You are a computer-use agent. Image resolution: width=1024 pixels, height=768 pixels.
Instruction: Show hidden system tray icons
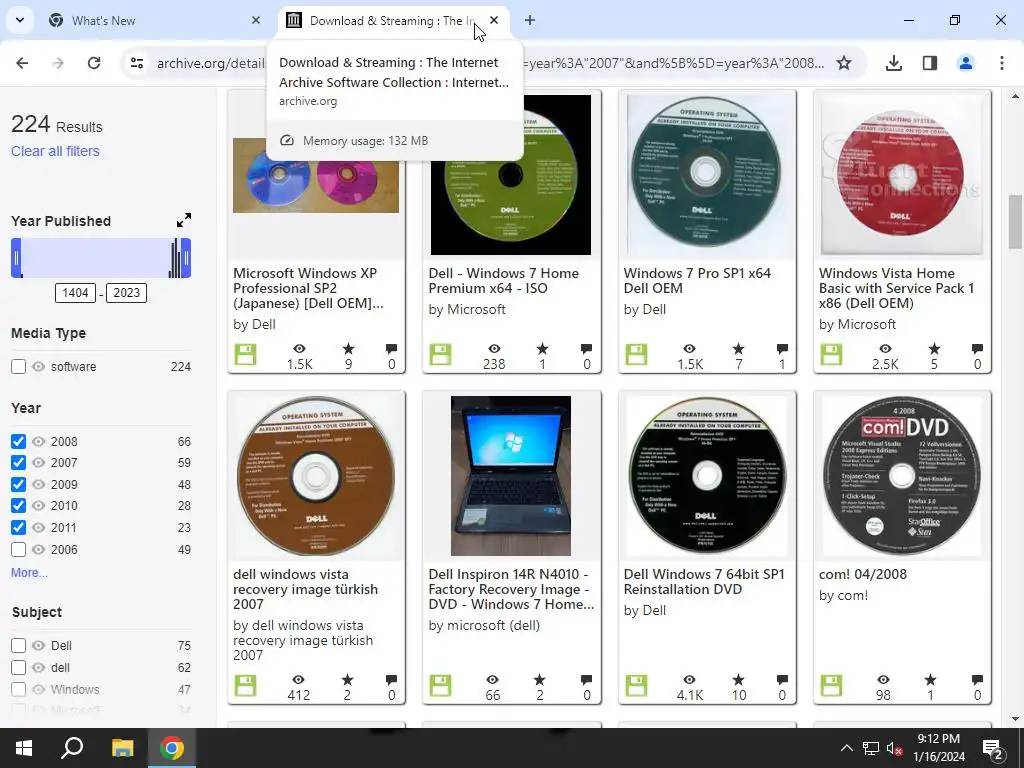click(x=846, y=748)
